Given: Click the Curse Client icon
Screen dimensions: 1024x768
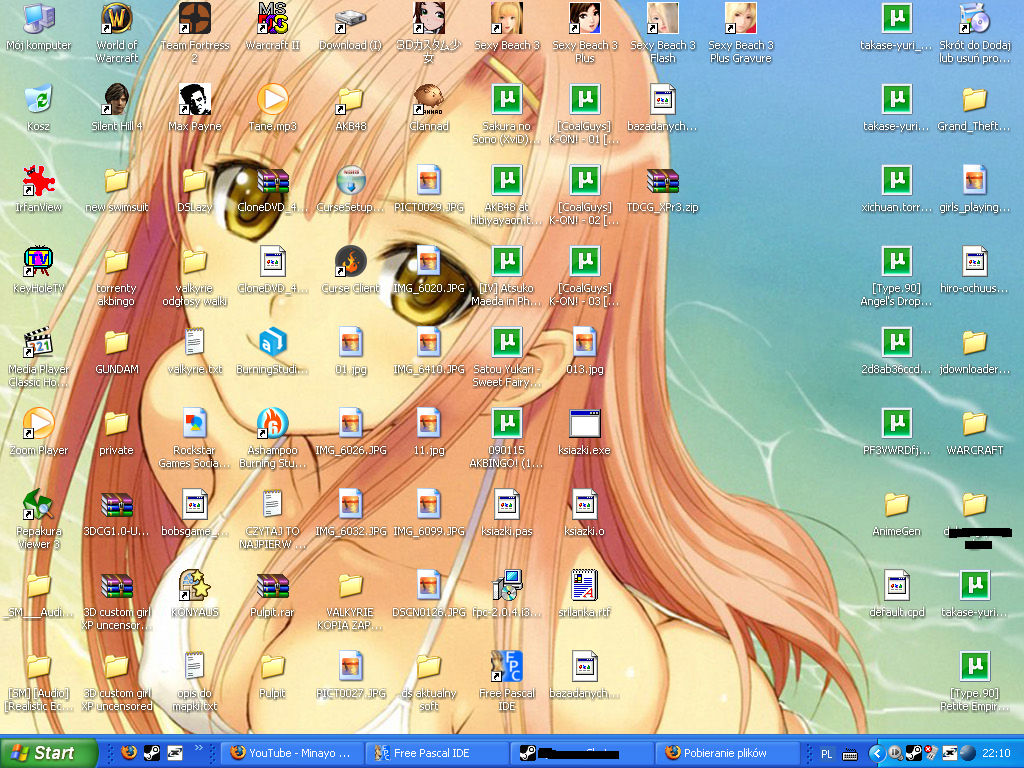Looking at the screenshot, I should 351,262.
